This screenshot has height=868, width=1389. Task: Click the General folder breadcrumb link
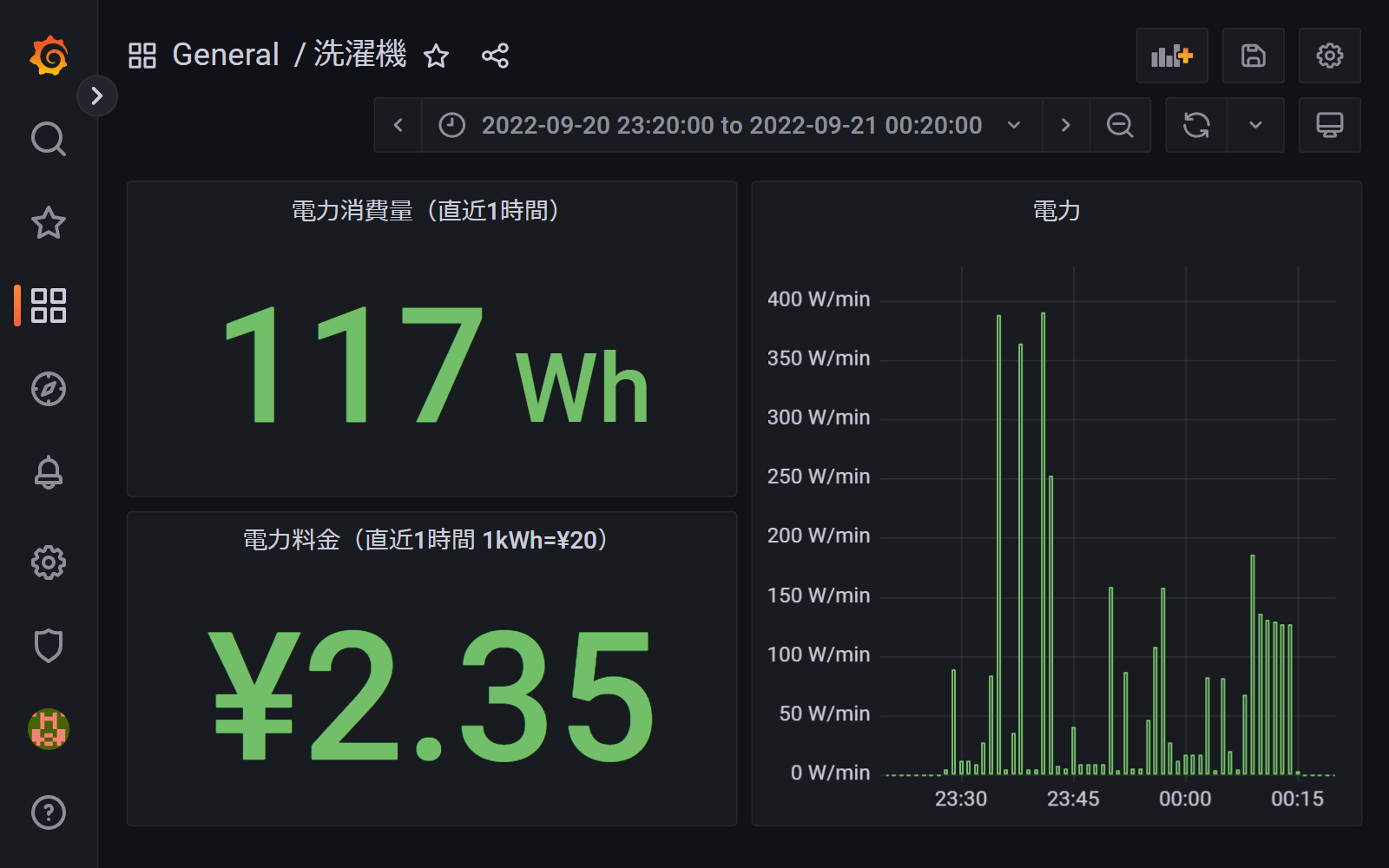(x=226, y=55)
